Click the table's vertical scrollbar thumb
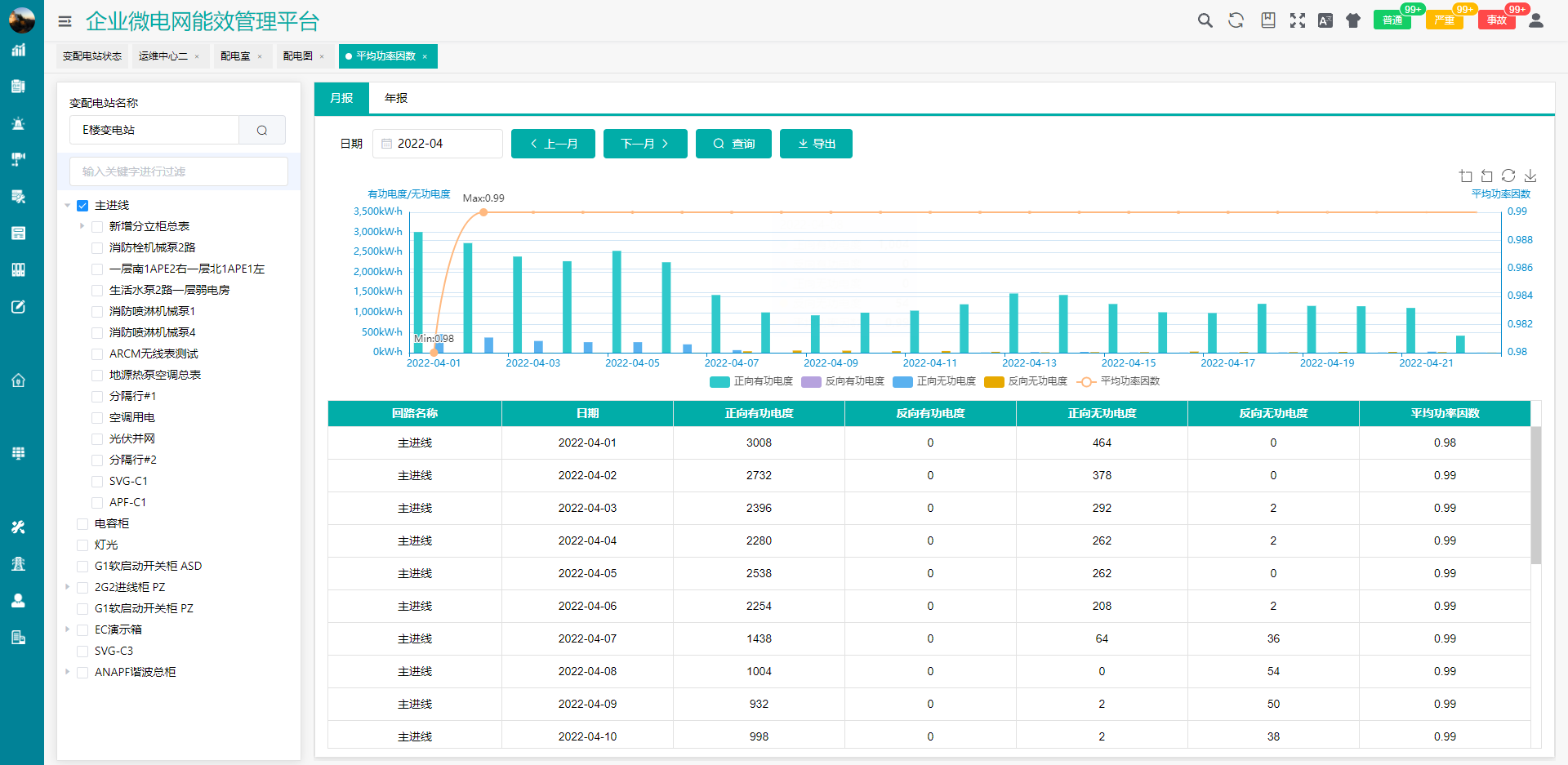The image size is (1568, 765). pos(1535,495)
